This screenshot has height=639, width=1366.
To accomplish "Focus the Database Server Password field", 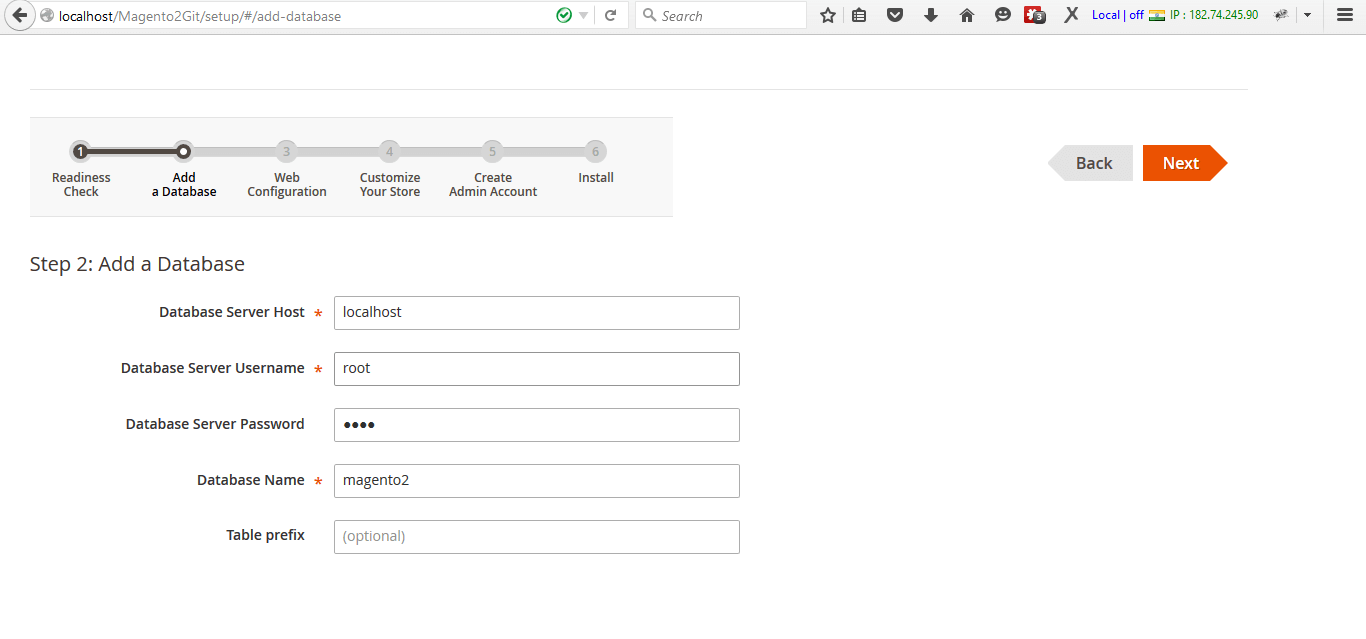I will coord(536,424).
